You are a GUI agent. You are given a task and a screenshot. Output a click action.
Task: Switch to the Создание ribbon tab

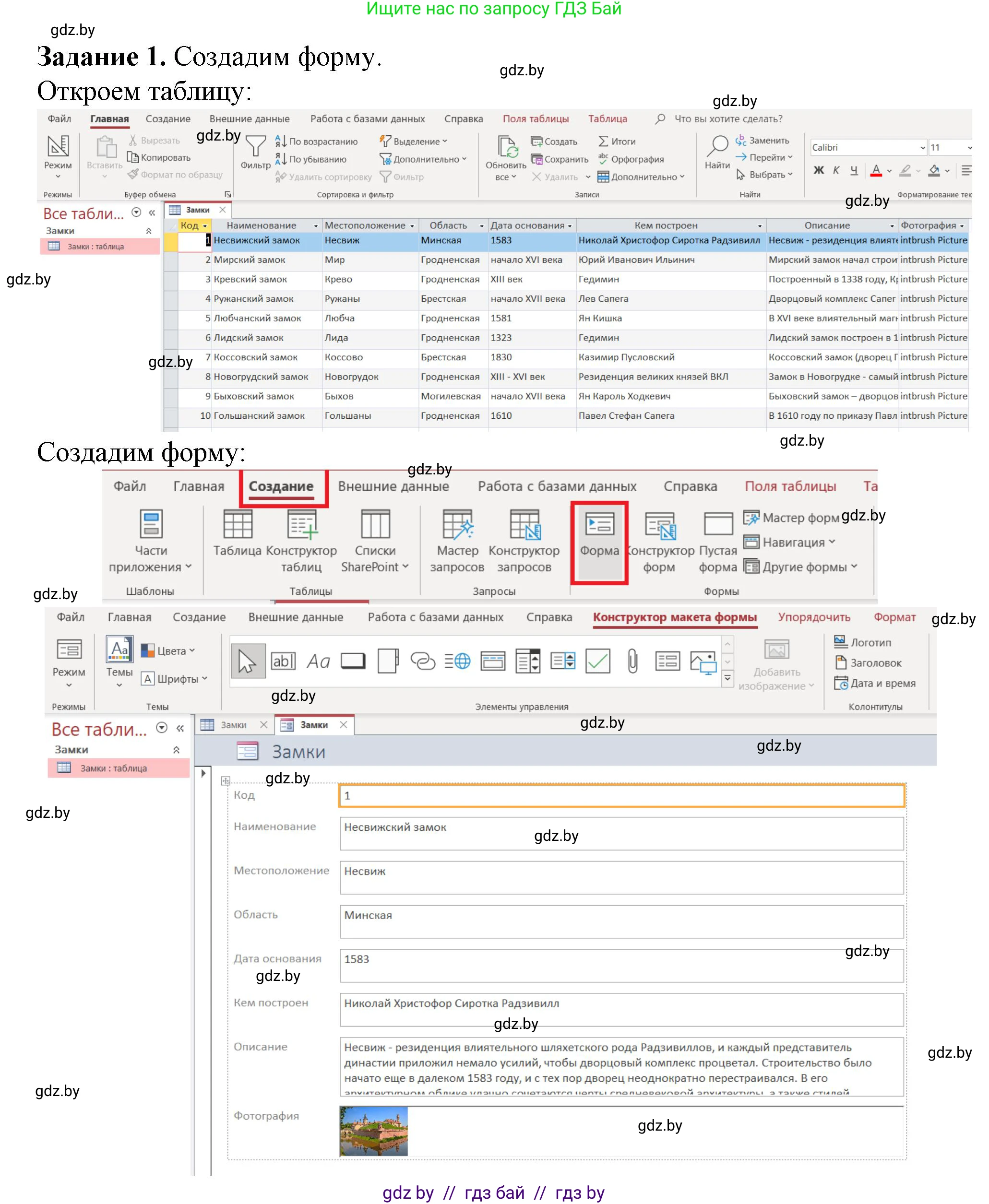(x=281, y=486)
